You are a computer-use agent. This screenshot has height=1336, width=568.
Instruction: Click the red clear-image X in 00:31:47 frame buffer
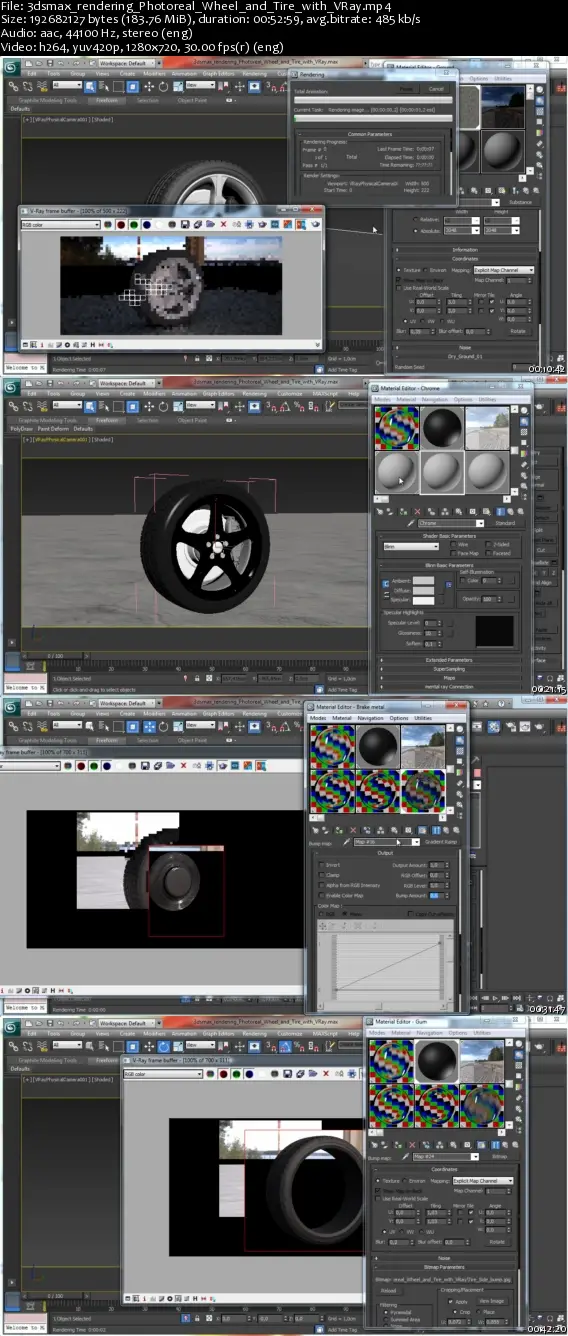pyautogui.click(x=183, y=765)
